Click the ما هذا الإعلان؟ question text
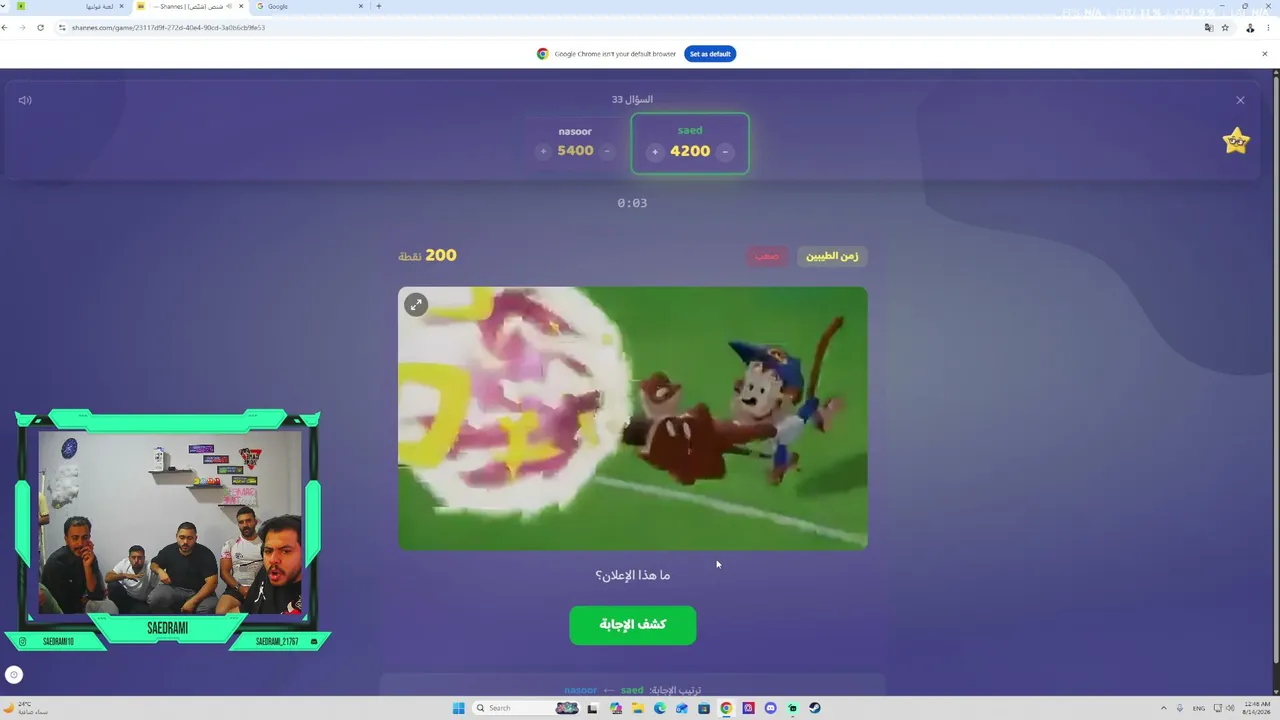This screenshot has width=1280, height=720. pos(633,575)
